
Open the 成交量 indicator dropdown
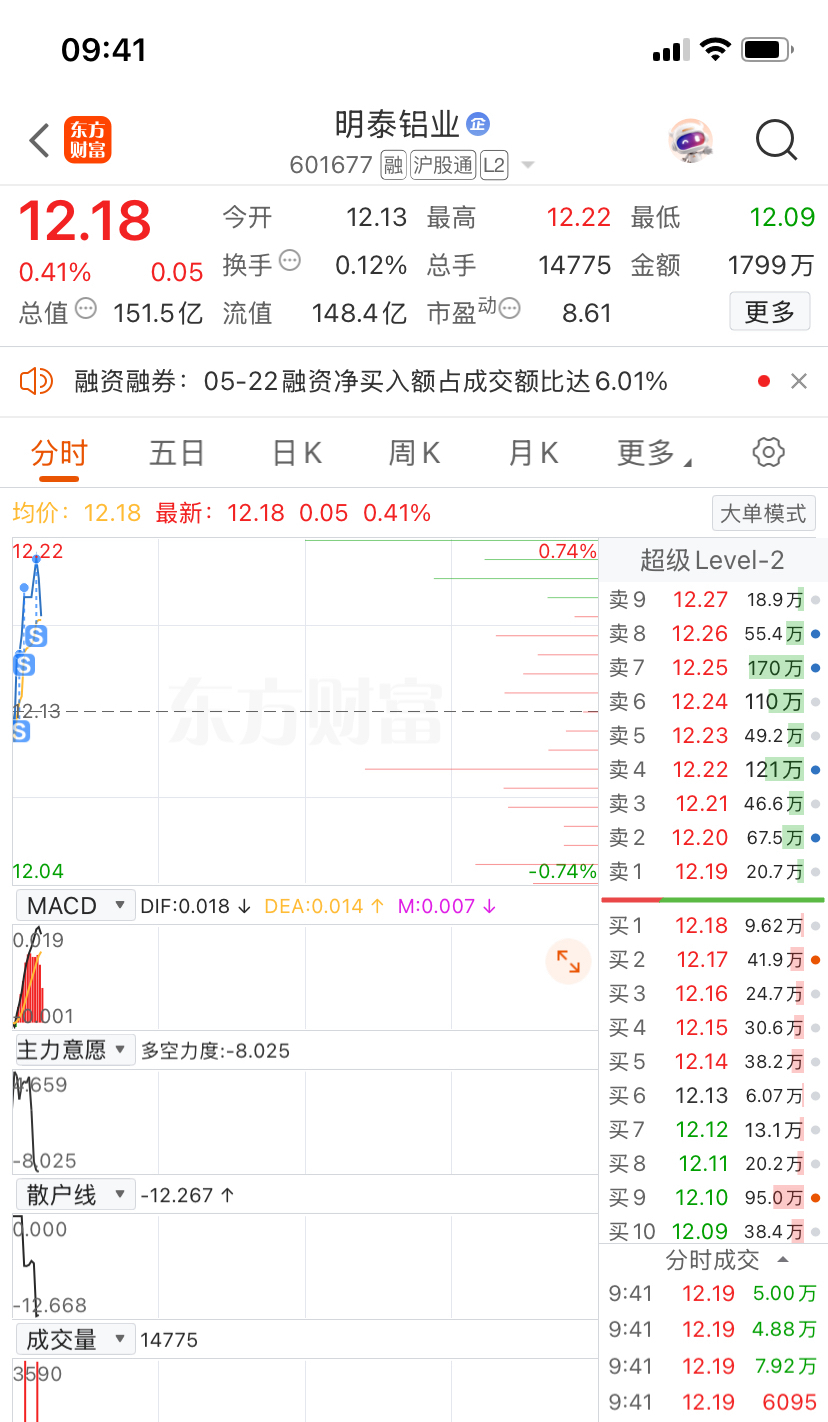point(74,1339)
